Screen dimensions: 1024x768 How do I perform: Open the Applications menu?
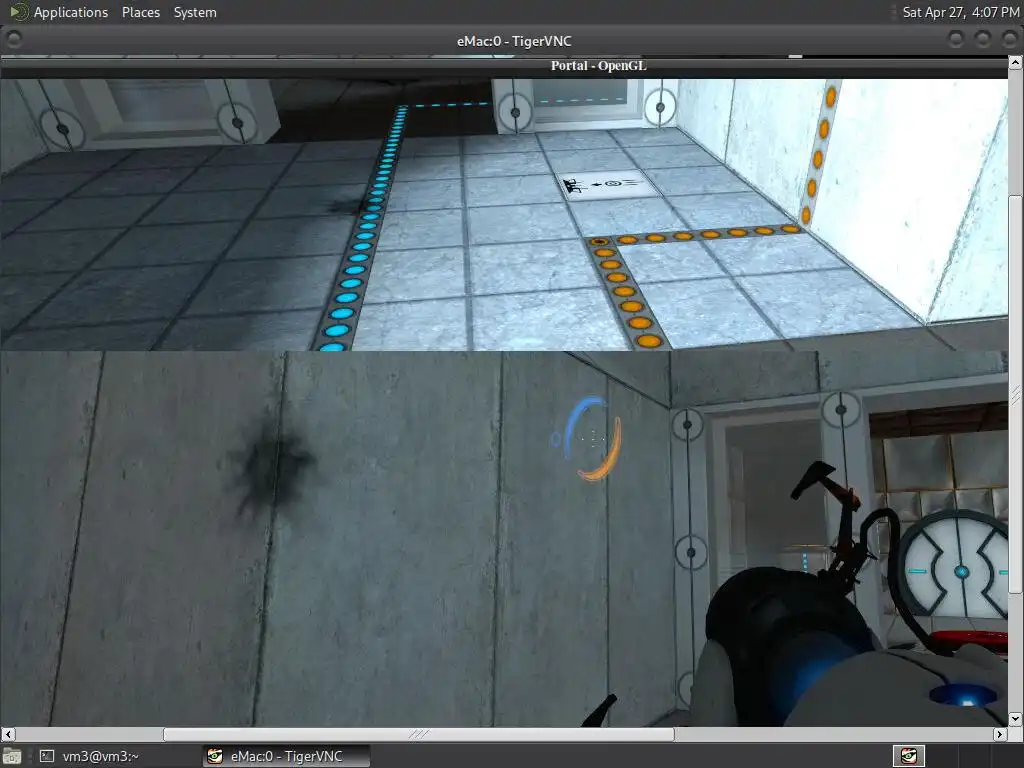click(x=71, y=12)
